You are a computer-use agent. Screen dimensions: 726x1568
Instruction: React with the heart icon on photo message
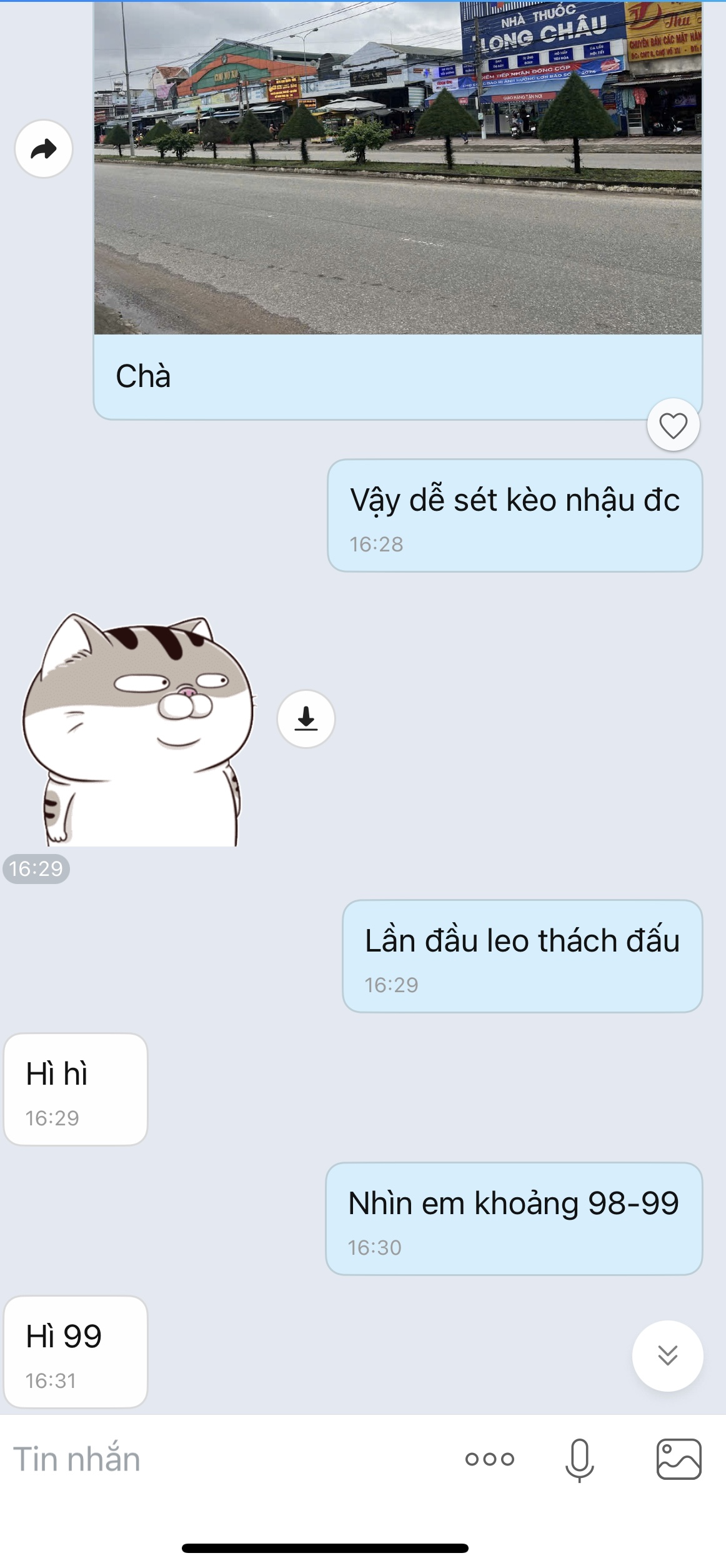pyautogui.click(x=673, y=425)
